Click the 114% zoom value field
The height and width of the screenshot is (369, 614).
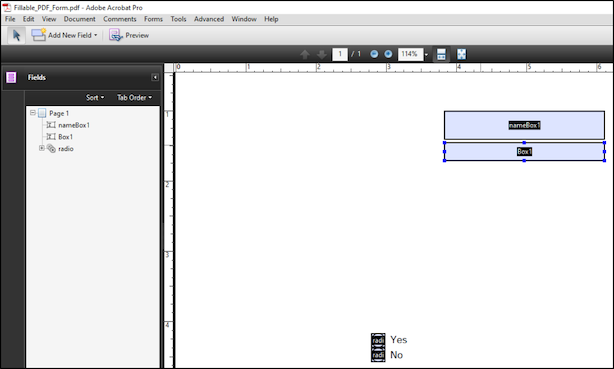click(410, 54)
